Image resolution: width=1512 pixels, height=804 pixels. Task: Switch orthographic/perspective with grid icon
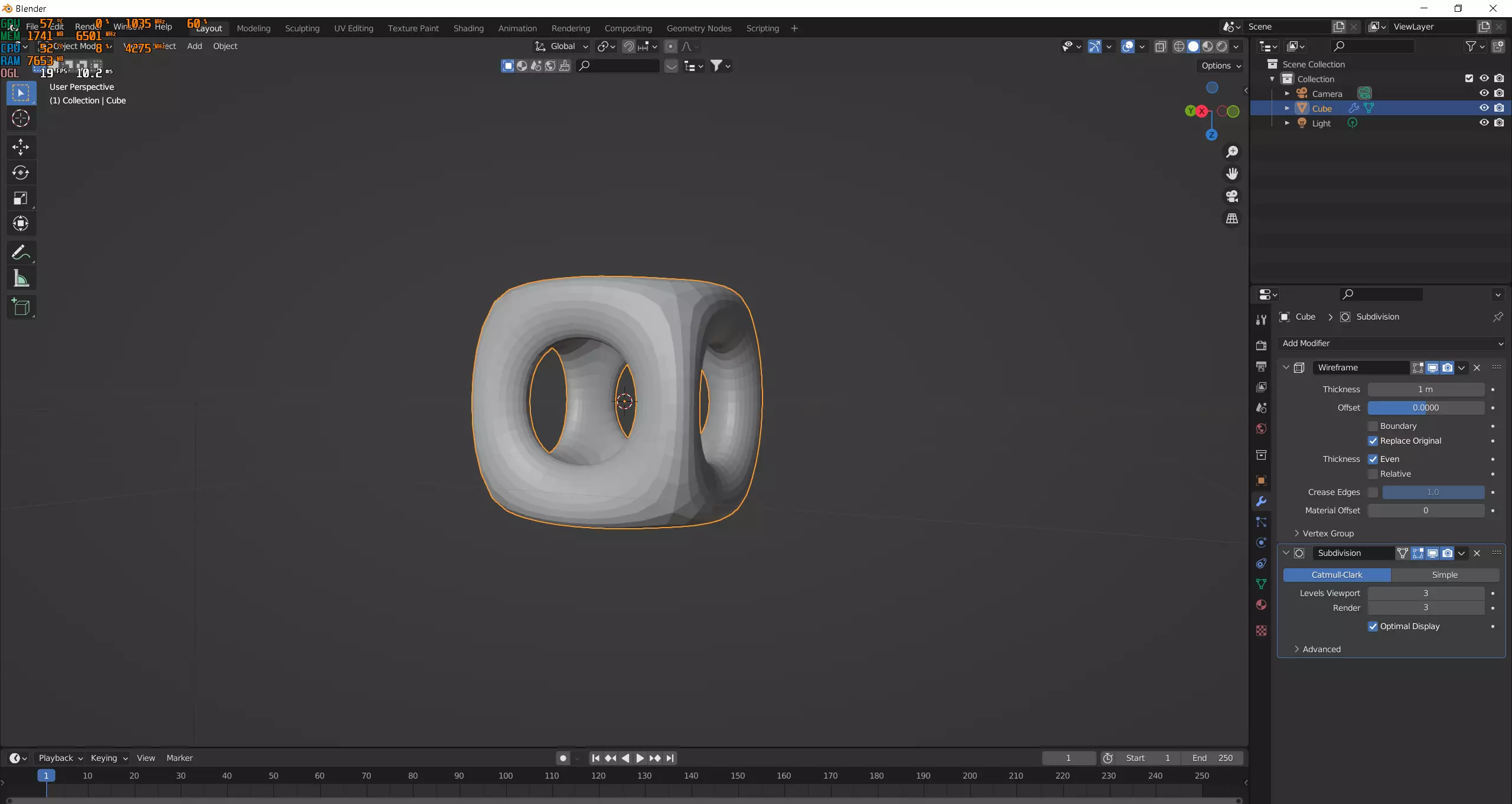[1232, 219]
